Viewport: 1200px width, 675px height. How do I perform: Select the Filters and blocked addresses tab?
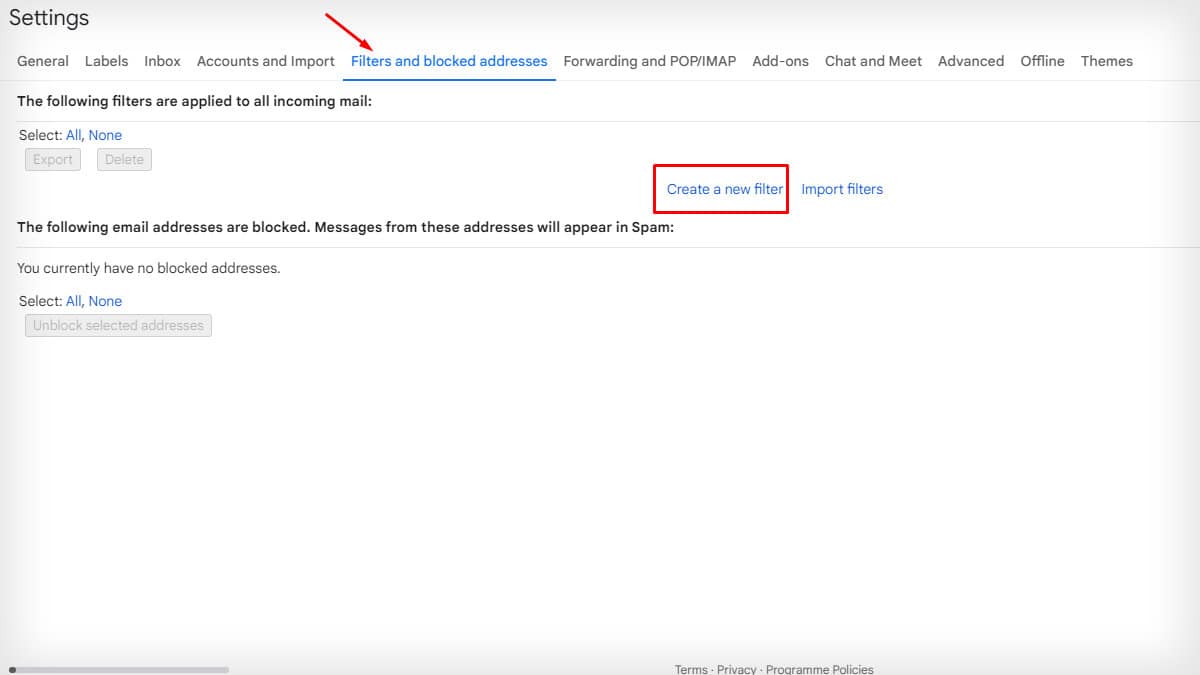tap(448, 61)
